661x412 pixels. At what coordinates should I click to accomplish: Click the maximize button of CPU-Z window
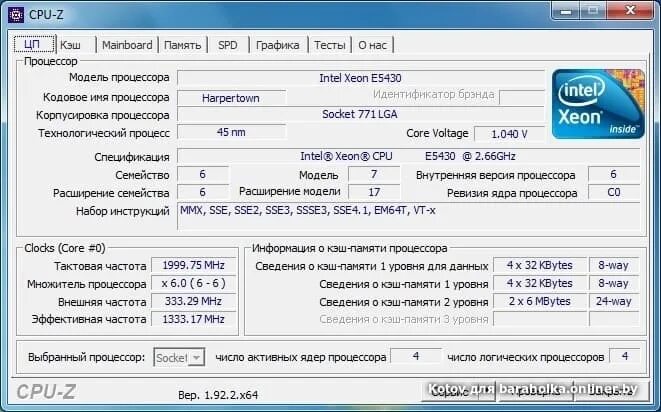pyautogui.click(x=593, y=11)
